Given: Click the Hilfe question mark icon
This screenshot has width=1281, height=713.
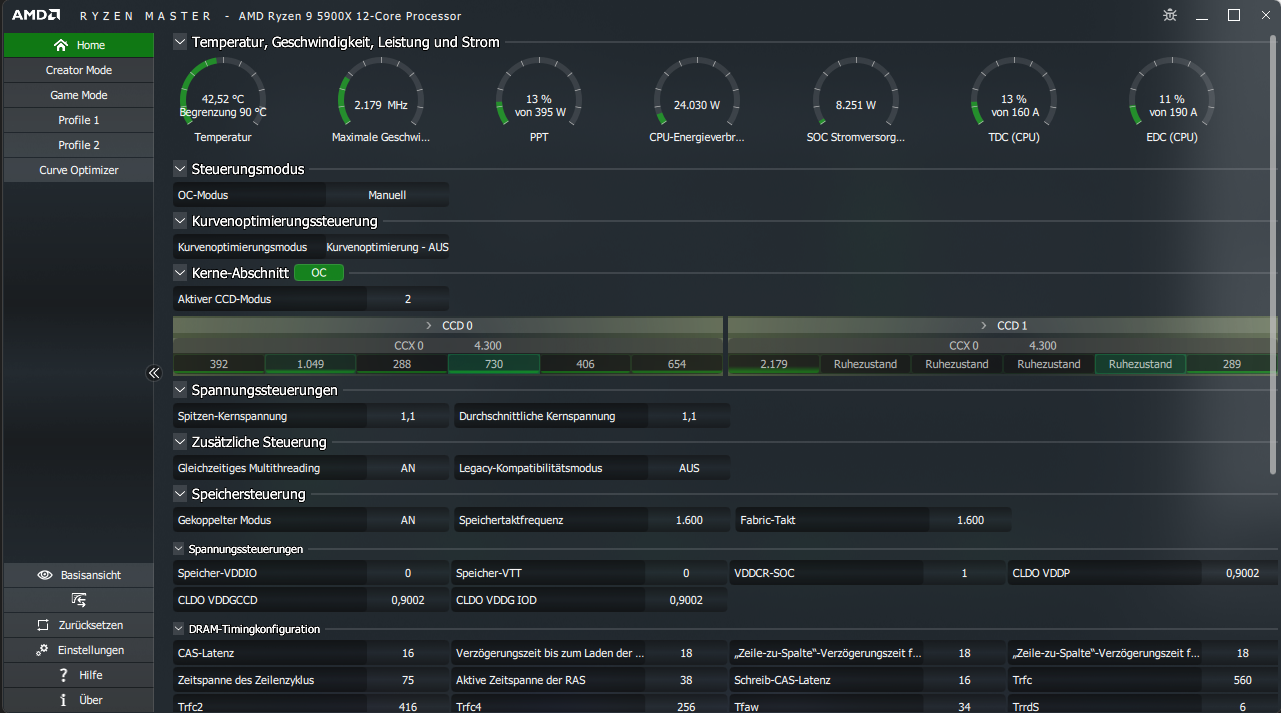Looking at the screenshot, I should pos(63,675).
